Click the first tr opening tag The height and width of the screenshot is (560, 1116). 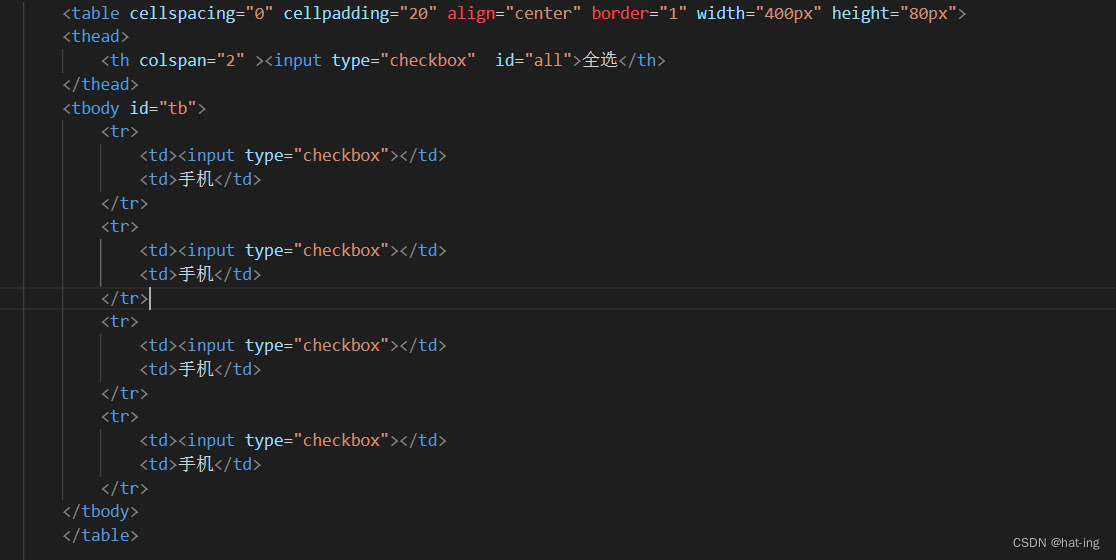(x=120, y=132)
